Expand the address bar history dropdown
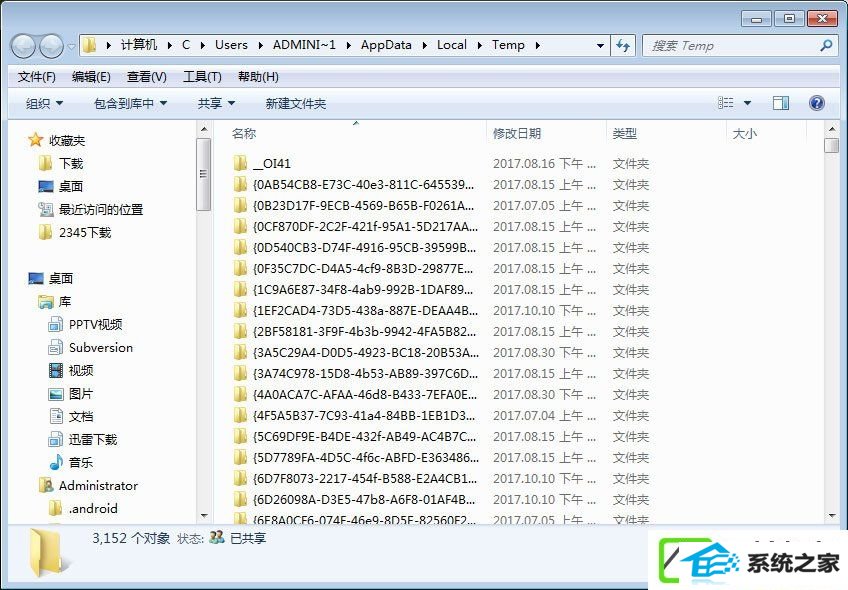Screen dimensions: 848x590 click(600, 46)
